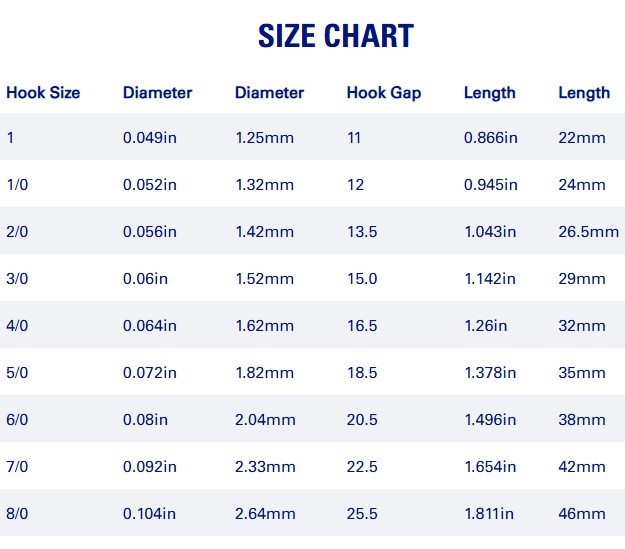This screenshot has width=625, height=549.
Task: Click the 0.092in diameter cell
Action: click(149, 466)
